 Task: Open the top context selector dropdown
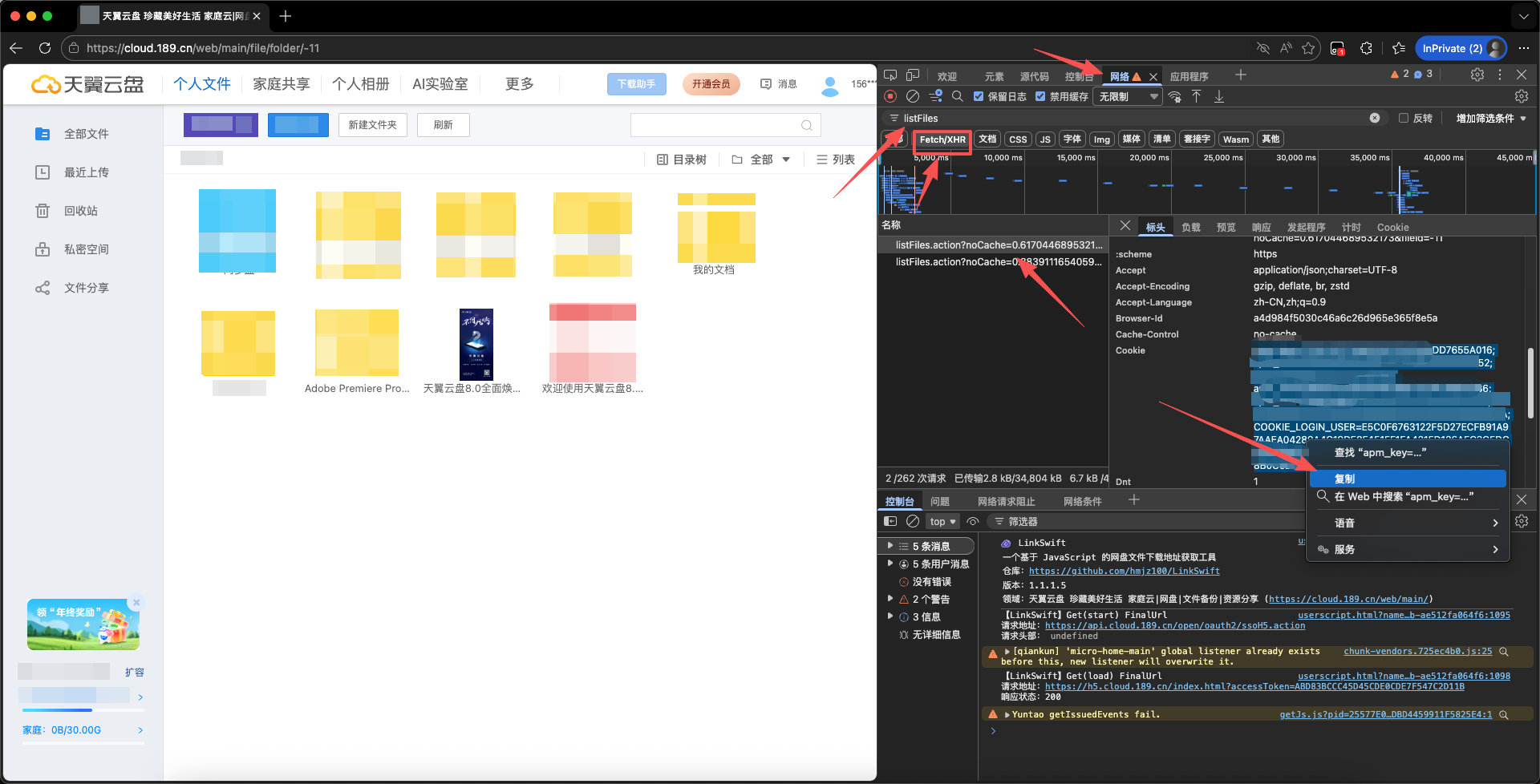942,521
